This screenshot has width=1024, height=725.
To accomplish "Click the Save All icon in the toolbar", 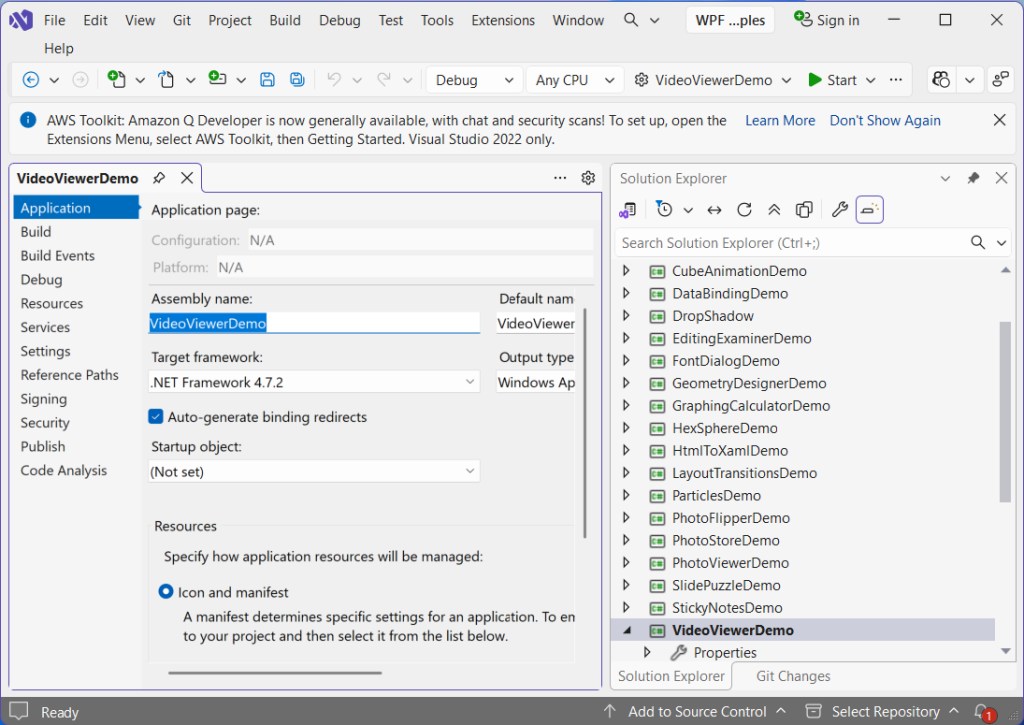I will tap(296, 79).
